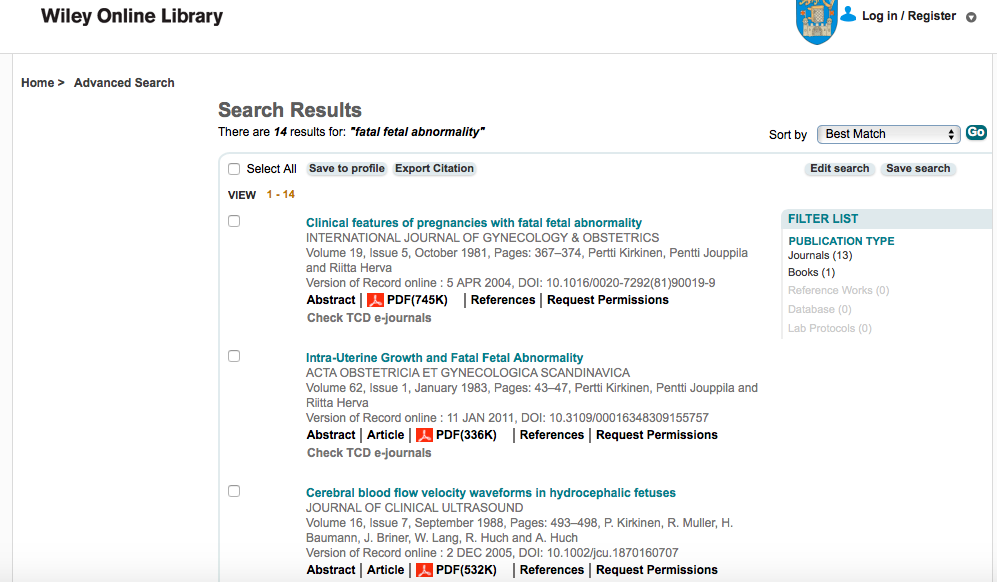Click PDF icon for Clinical features article

[x=375, y=300]
